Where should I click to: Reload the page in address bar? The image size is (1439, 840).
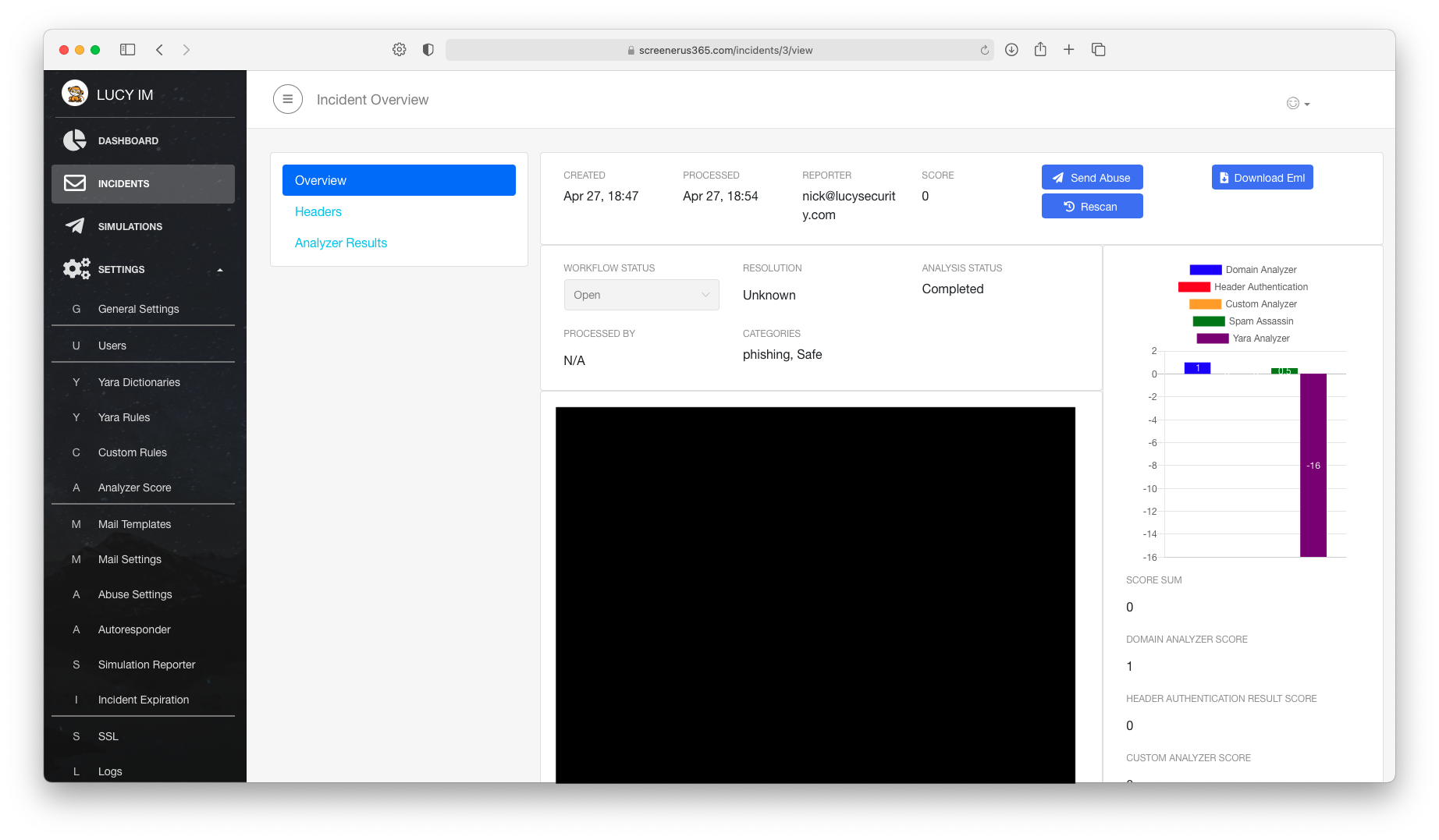point(984,50)
